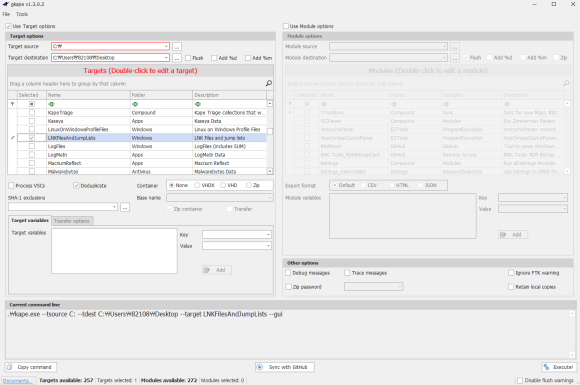Enable Debug messages checkbox

pyautogui.click(x=288, y=273)
